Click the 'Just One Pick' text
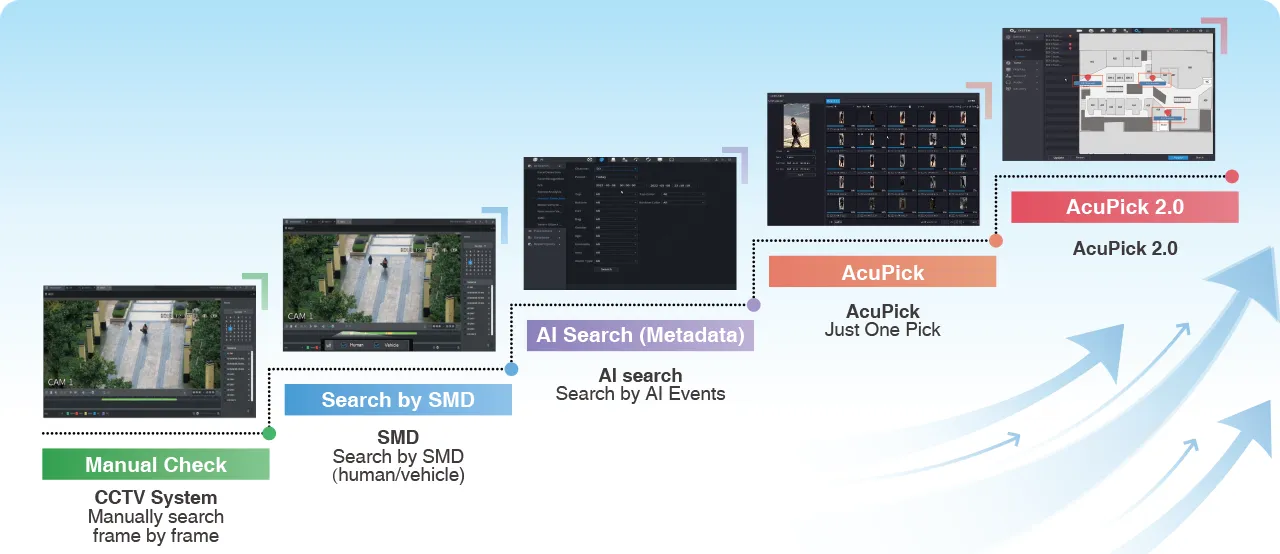 tap(883, 329)
